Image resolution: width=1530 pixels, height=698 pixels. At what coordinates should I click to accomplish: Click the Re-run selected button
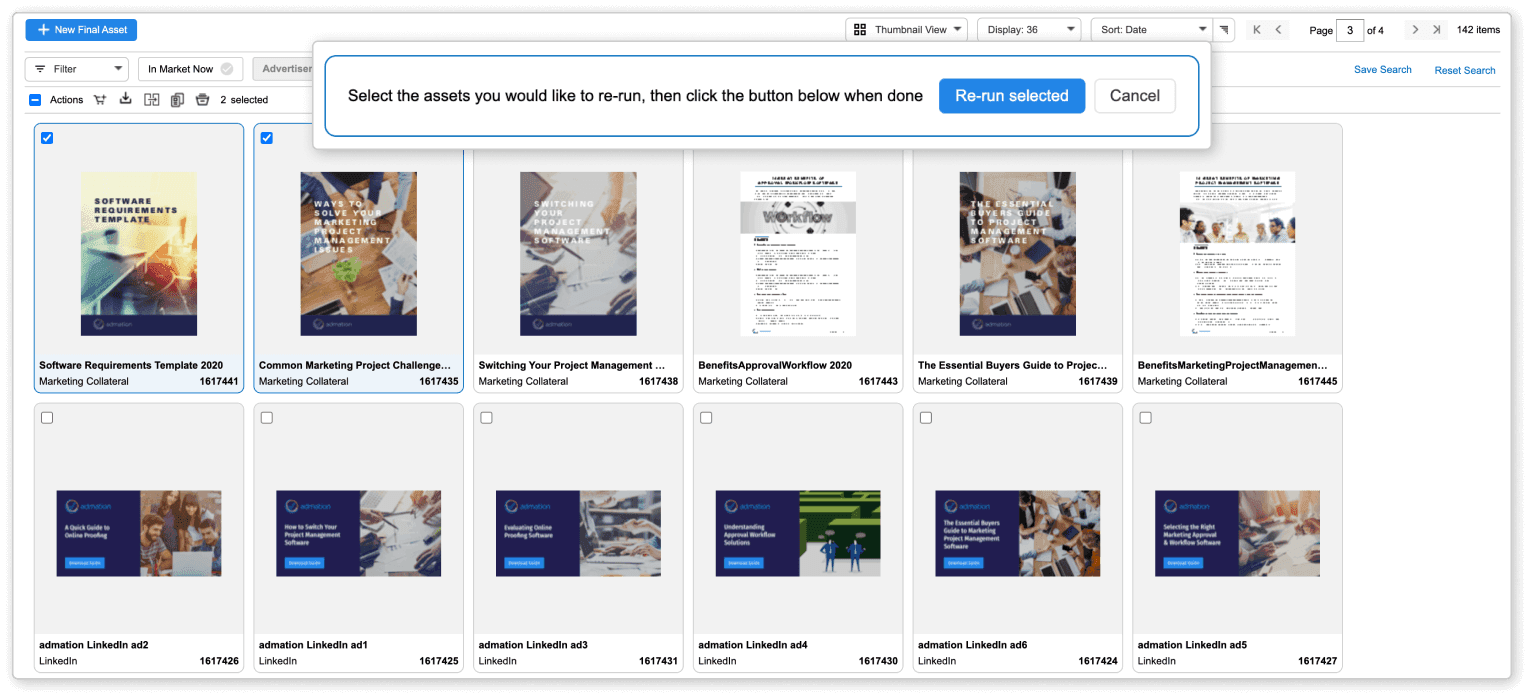click(x=1011, y=96)
